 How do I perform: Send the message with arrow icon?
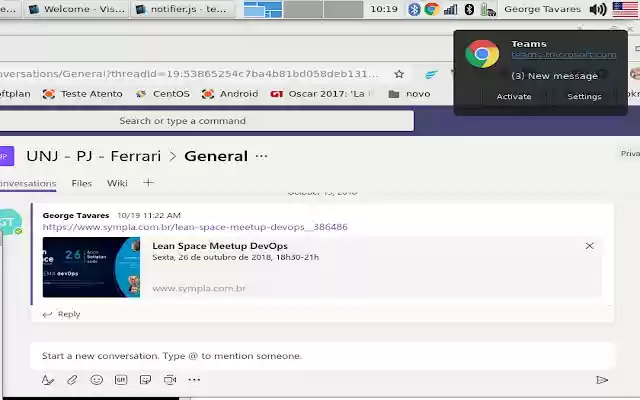[602, 380]
